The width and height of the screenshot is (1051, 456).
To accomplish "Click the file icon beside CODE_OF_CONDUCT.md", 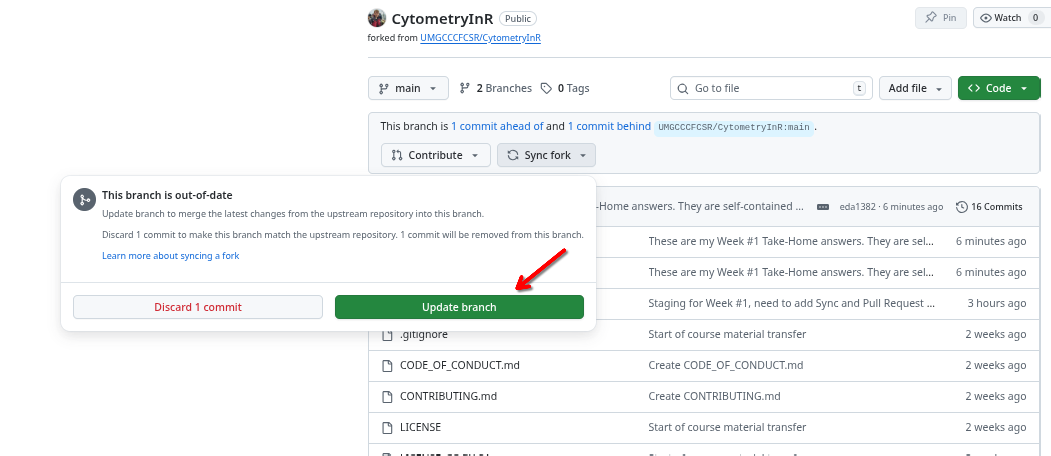I will click(388, 365).
